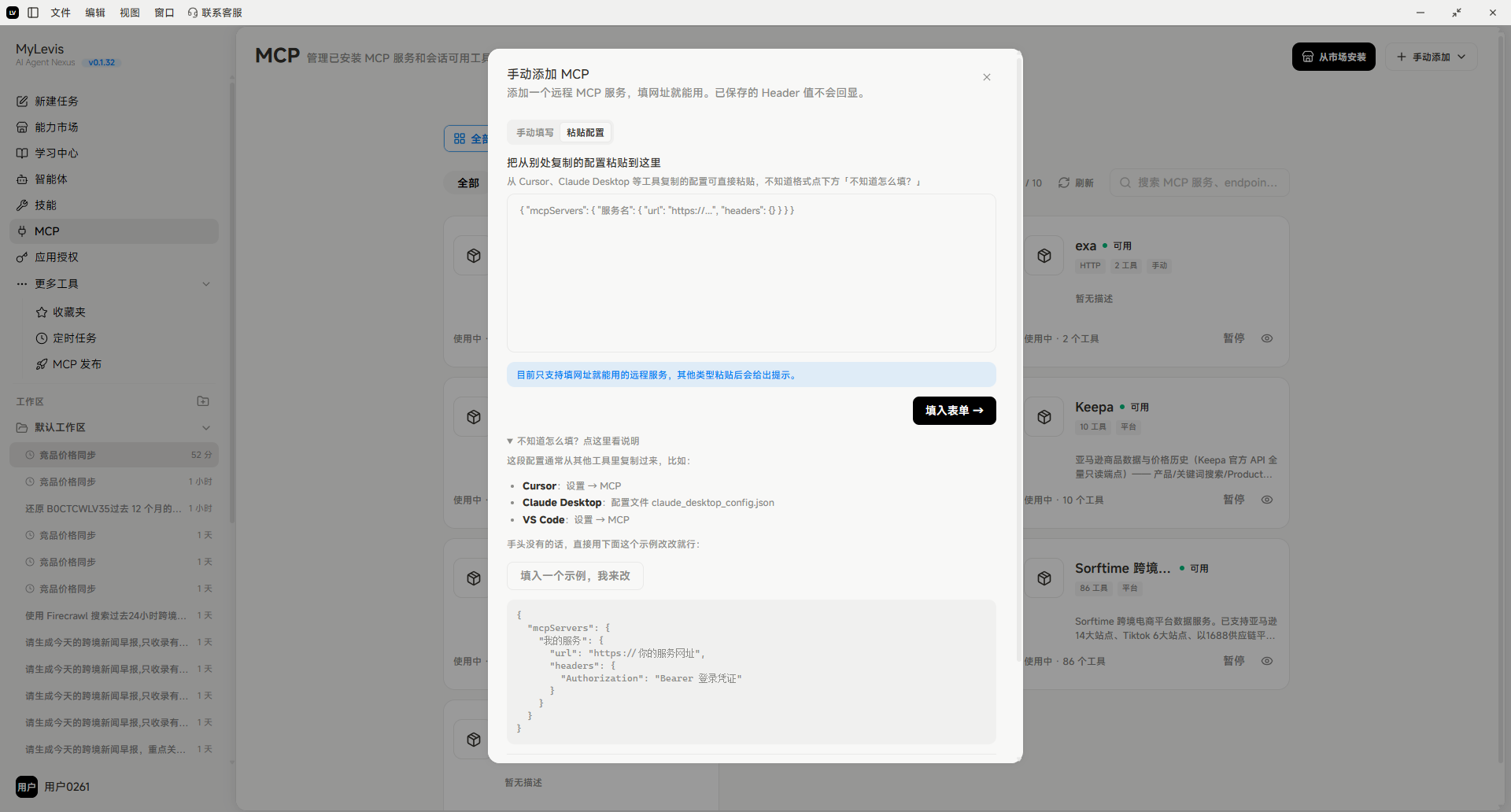This screenshot has height=812, width=1511.
Task: Switch to 手动填写 tab
Action: 535,132
